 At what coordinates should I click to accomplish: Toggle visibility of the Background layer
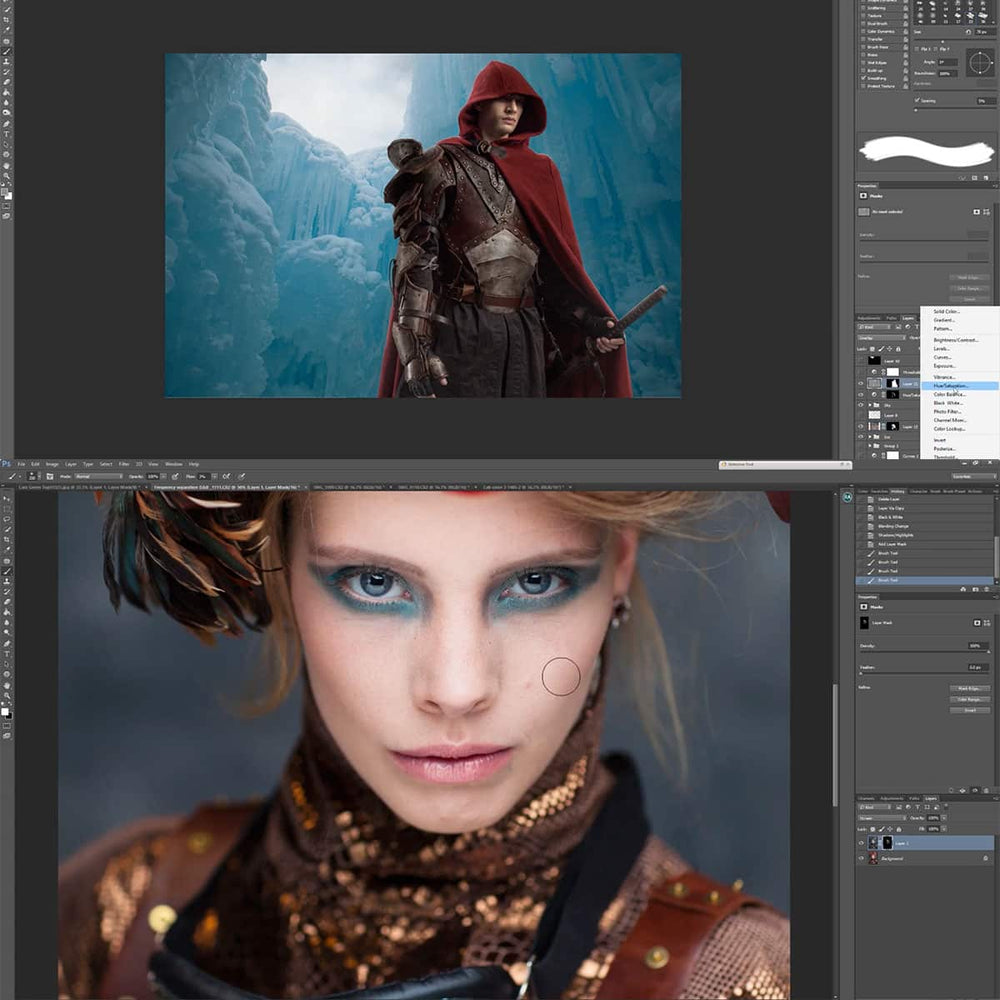pyautogui.click(x=861, y=857)
